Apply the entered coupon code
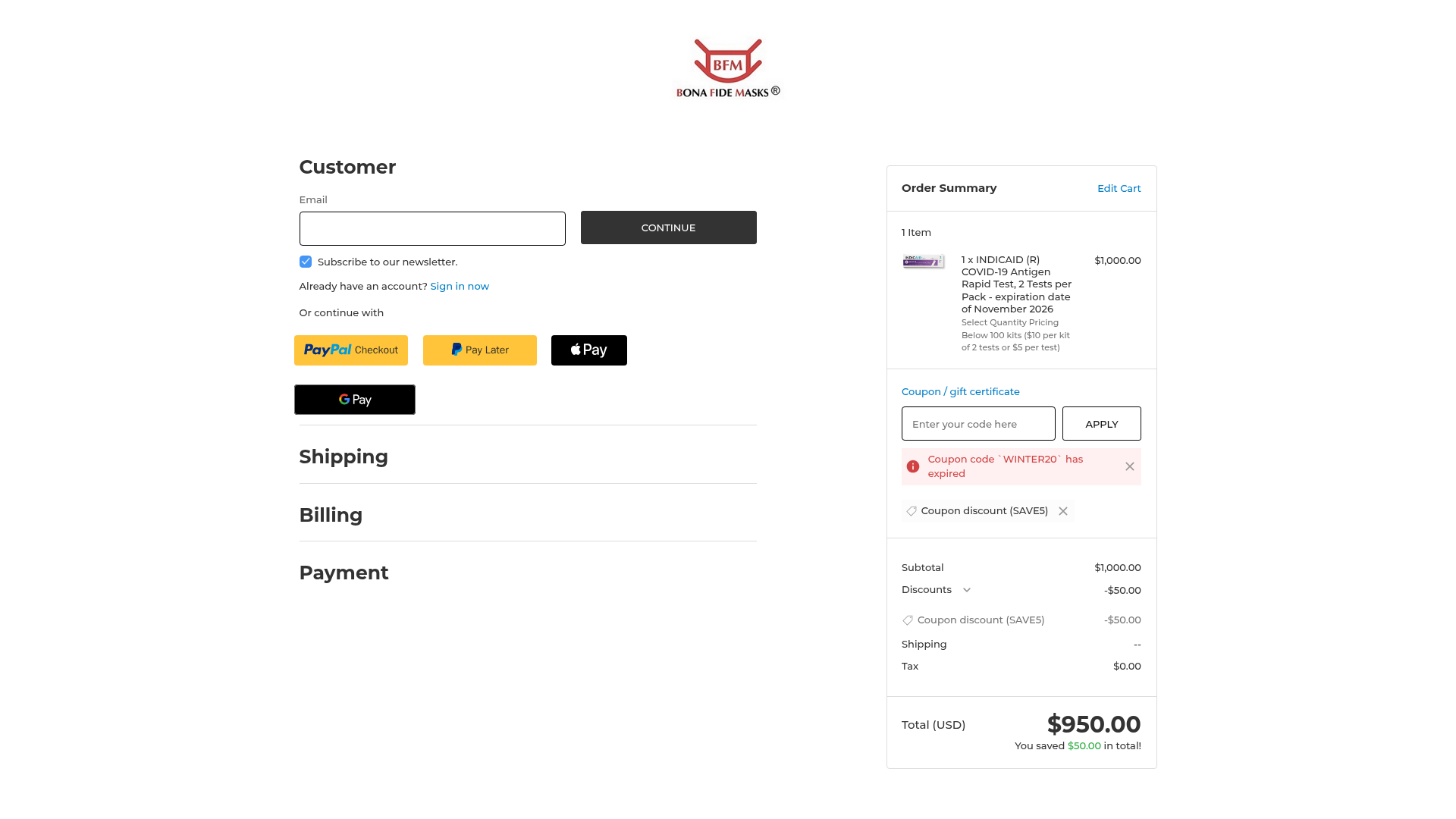Viewport: 1456px width, 819px height. tap(1101, 424)
